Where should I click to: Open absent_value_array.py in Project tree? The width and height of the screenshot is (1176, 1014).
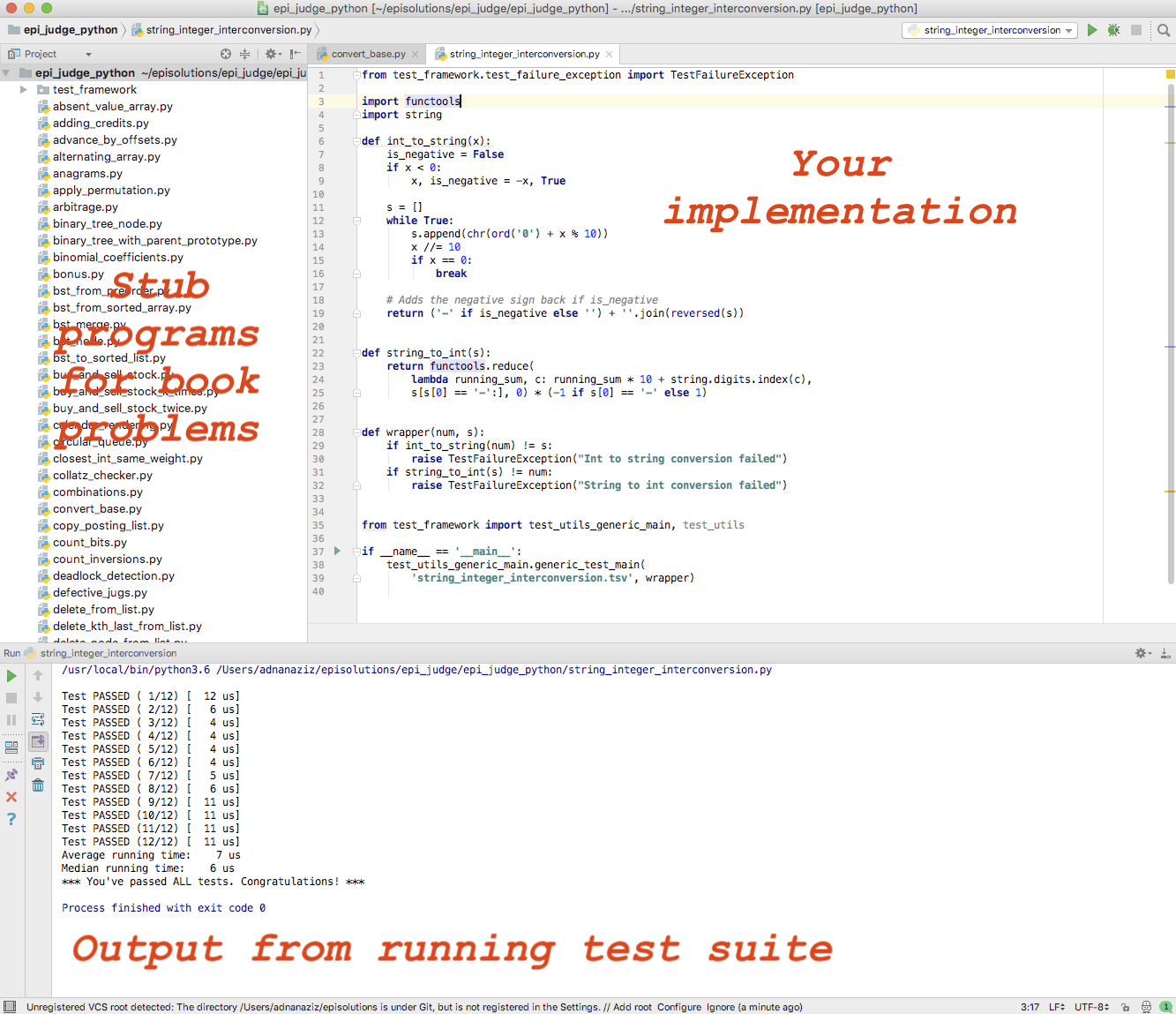(x=112, y=107)
